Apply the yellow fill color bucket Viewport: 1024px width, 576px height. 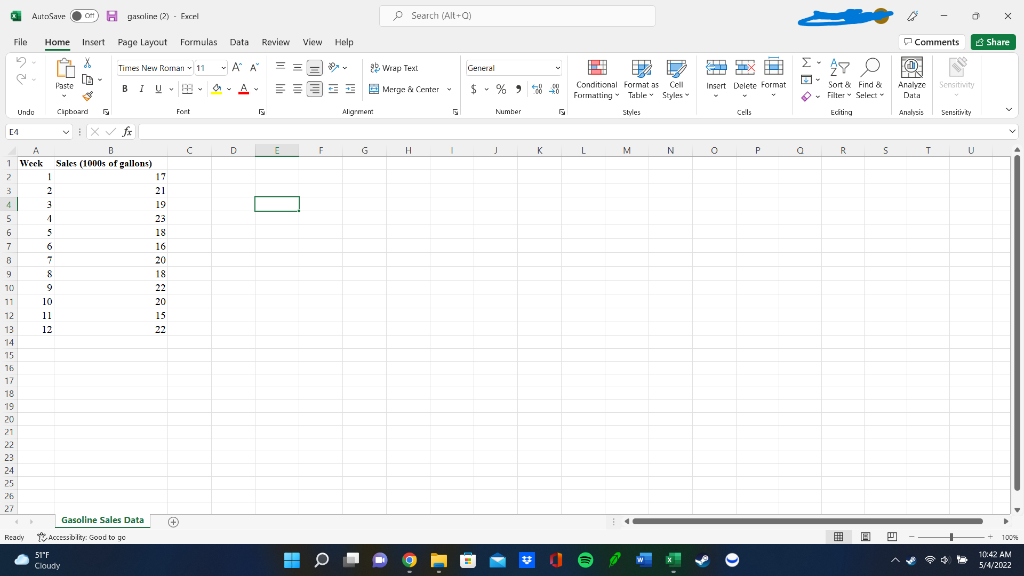coord(217,89)
